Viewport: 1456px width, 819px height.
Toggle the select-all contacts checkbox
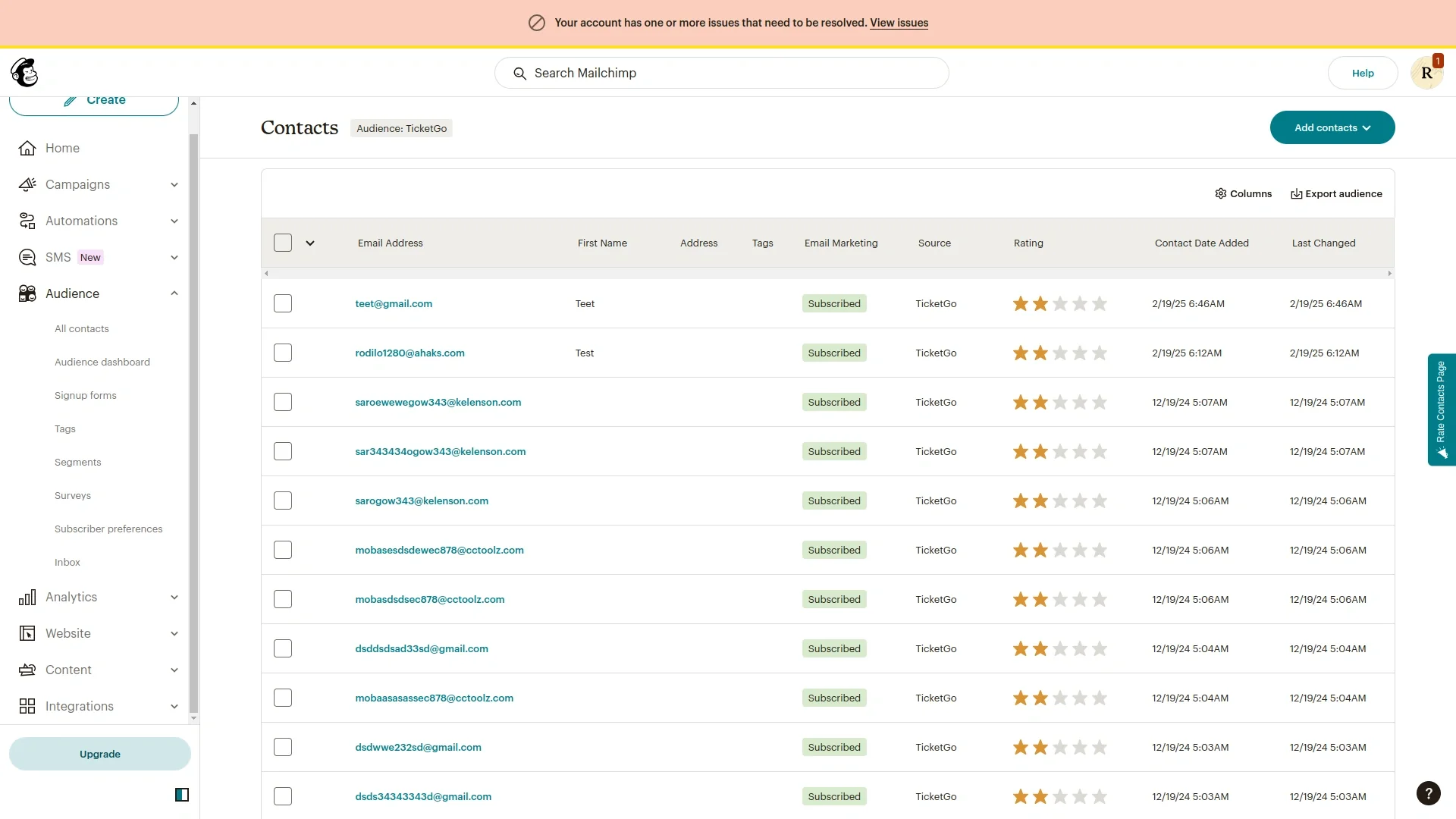click(283, 243)
